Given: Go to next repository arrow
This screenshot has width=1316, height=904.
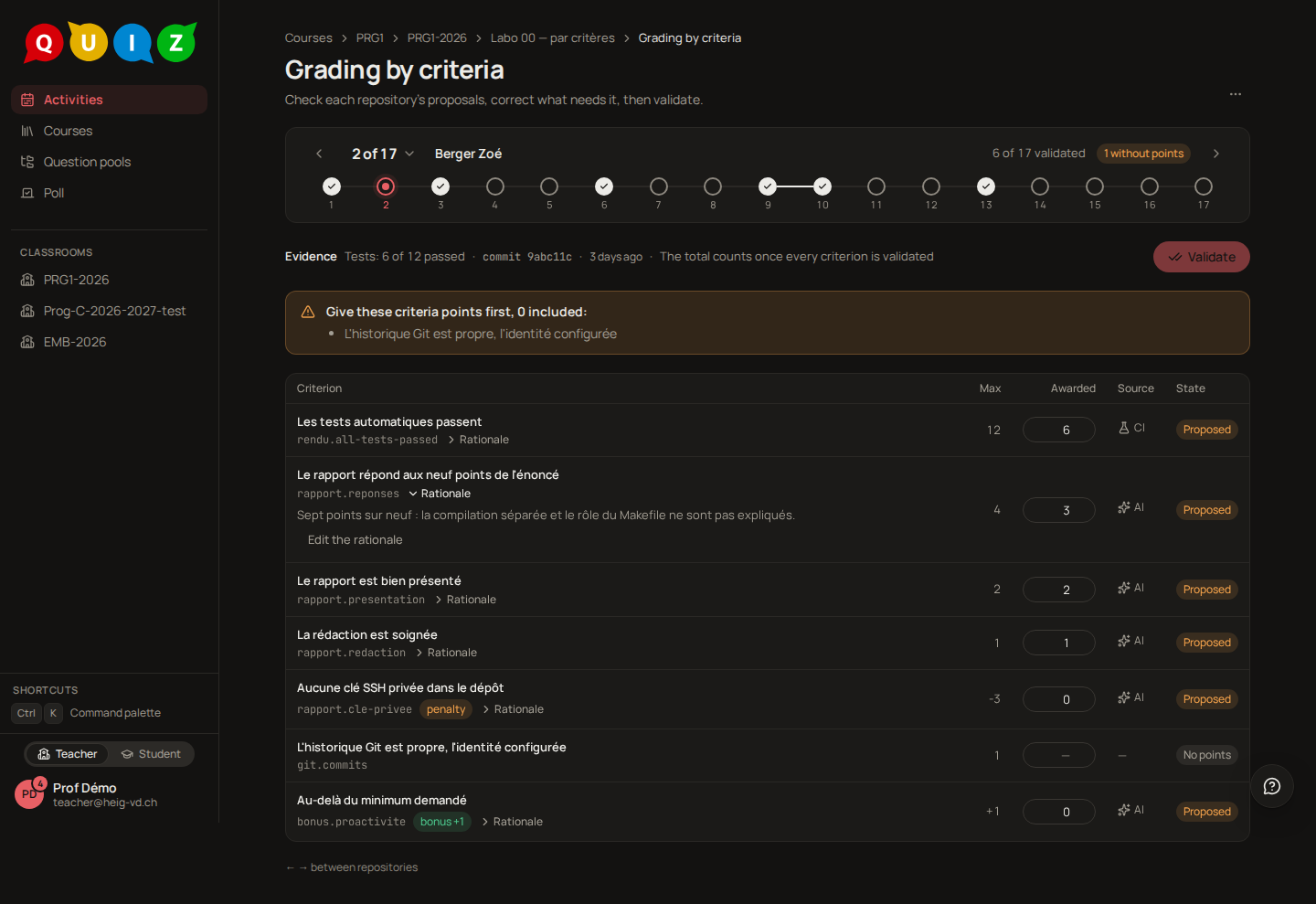Looking at the screenshot, I should [x=1215, y=154].
